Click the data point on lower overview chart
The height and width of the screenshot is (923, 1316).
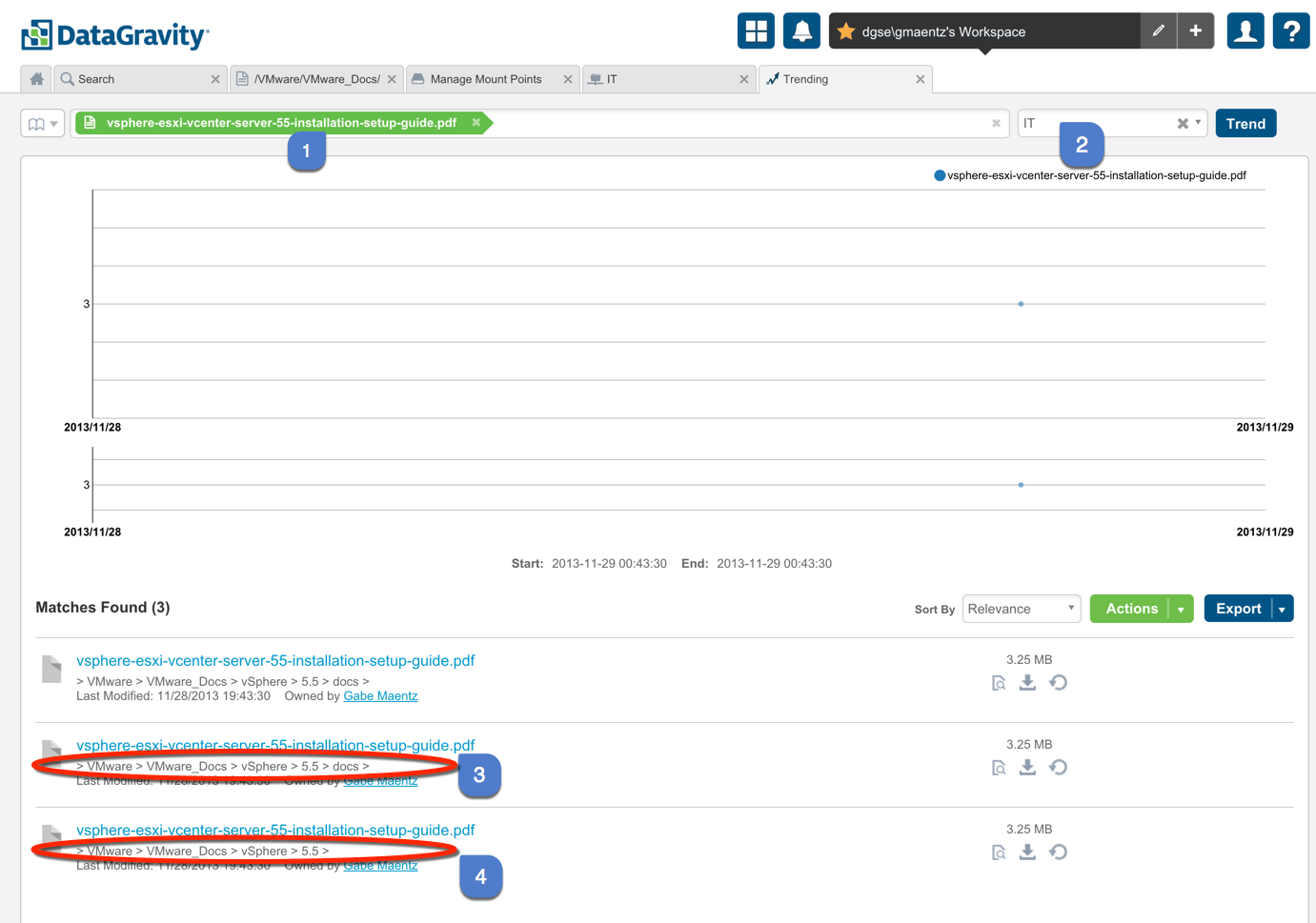pyautogui.click(x=1021, y=485)
